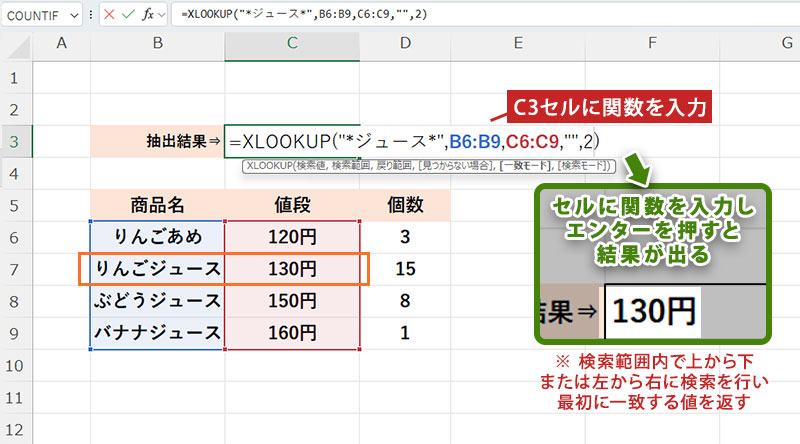Screen dimensions: 800x444
Task: Select the バナナジュース cell
Action: tap(158, 333)
